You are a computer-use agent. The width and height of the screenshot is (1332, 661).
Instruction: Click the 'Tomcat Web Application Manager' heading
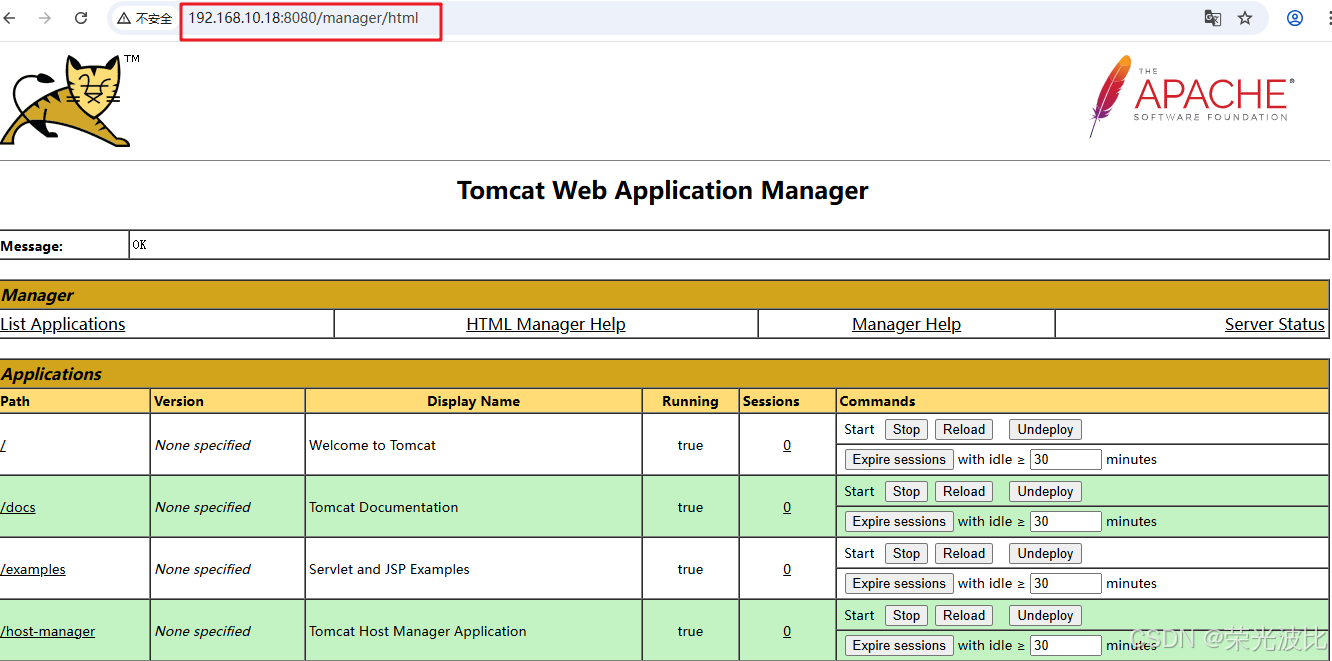(663, 190)
